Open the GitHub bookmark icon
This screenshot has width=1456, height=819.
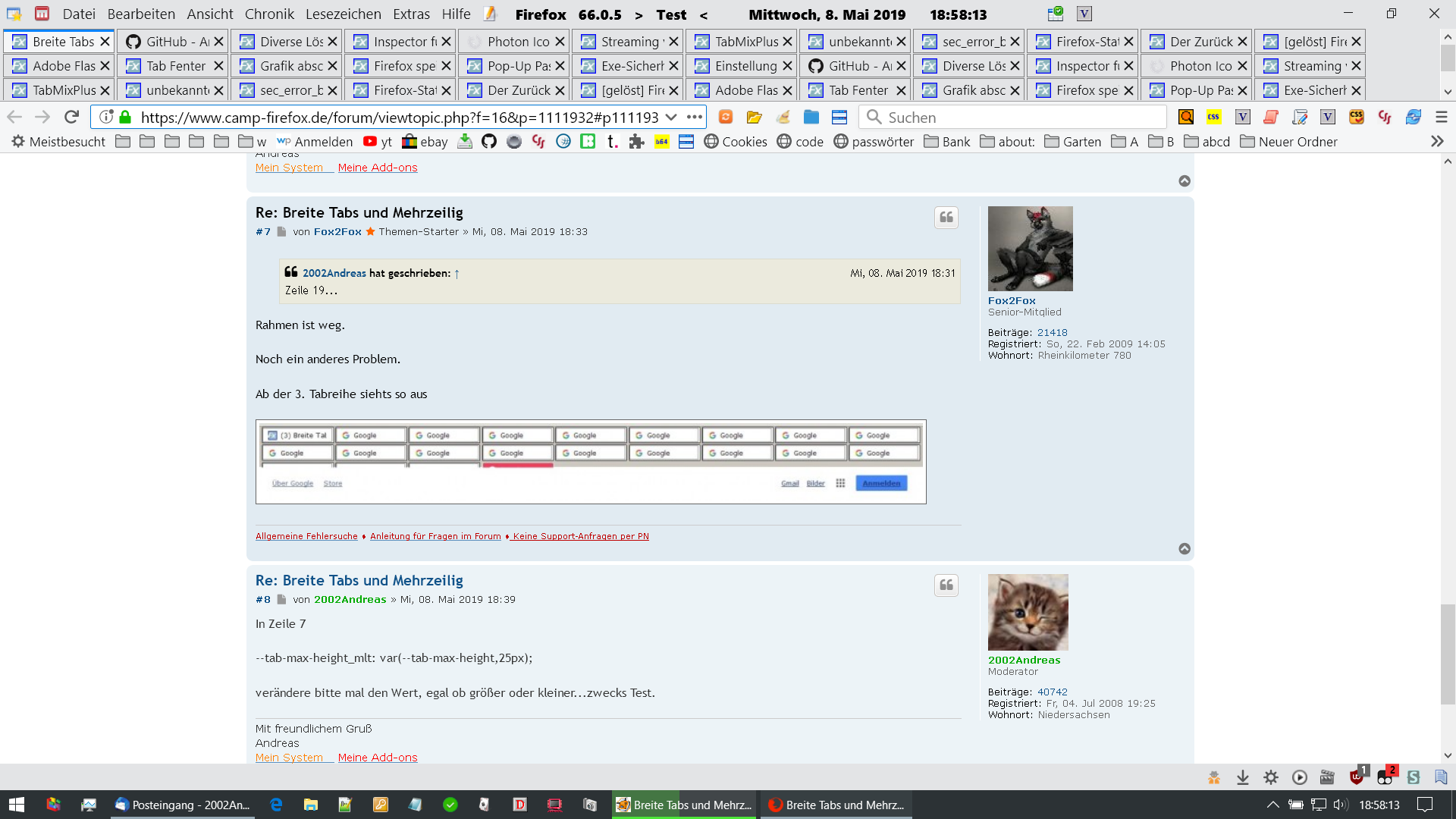(x=489, y=142)
